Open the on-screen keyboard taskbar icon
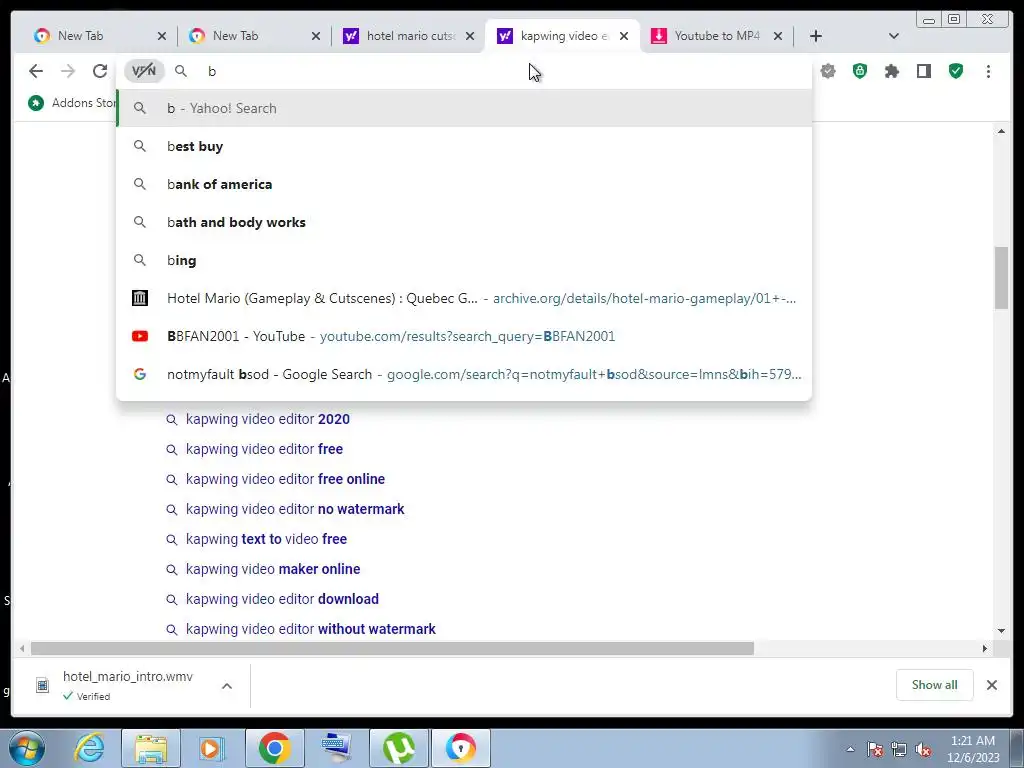 tap(336, 748)
